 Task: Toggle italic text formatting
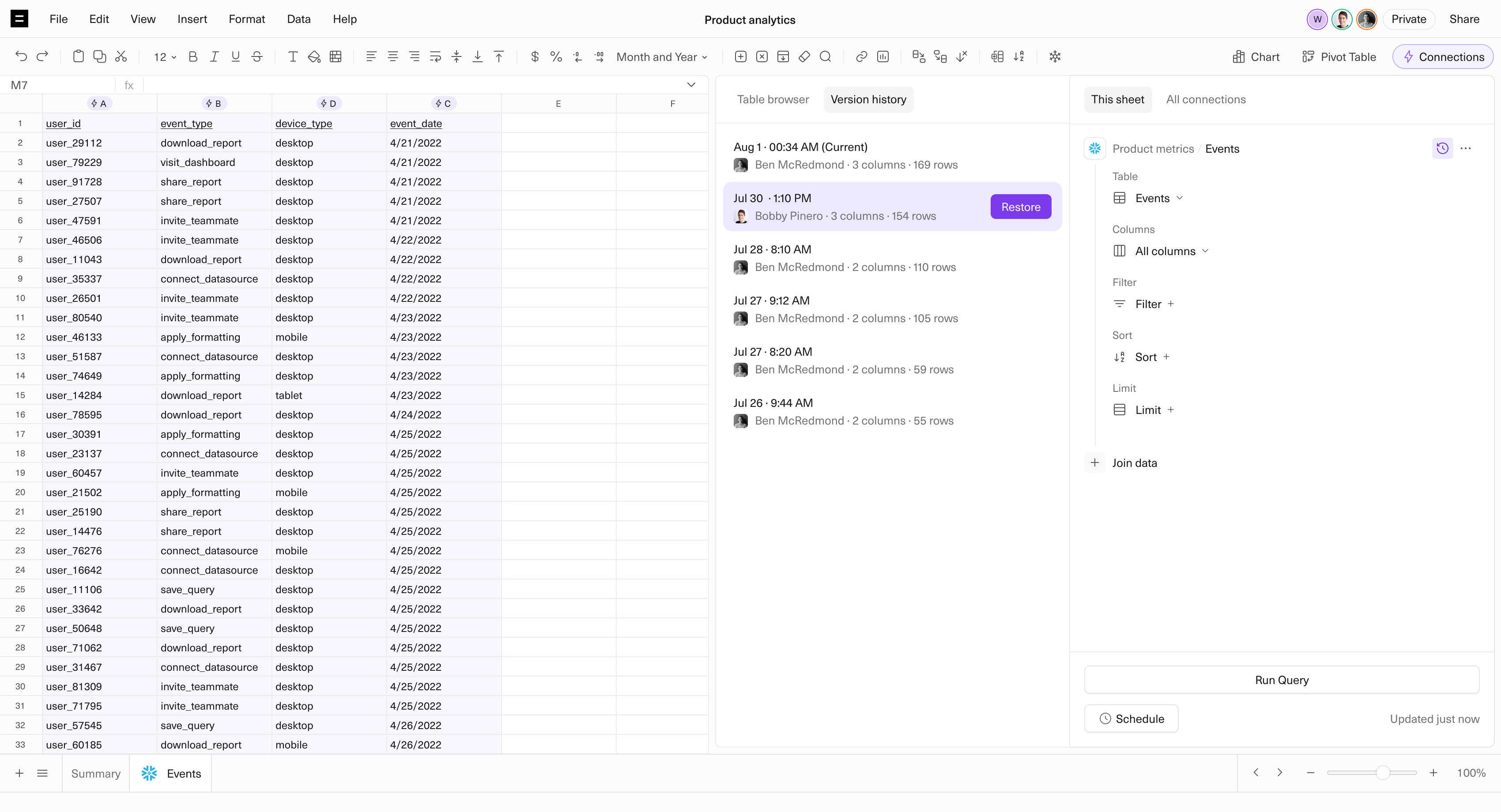[x=214, y=56]
